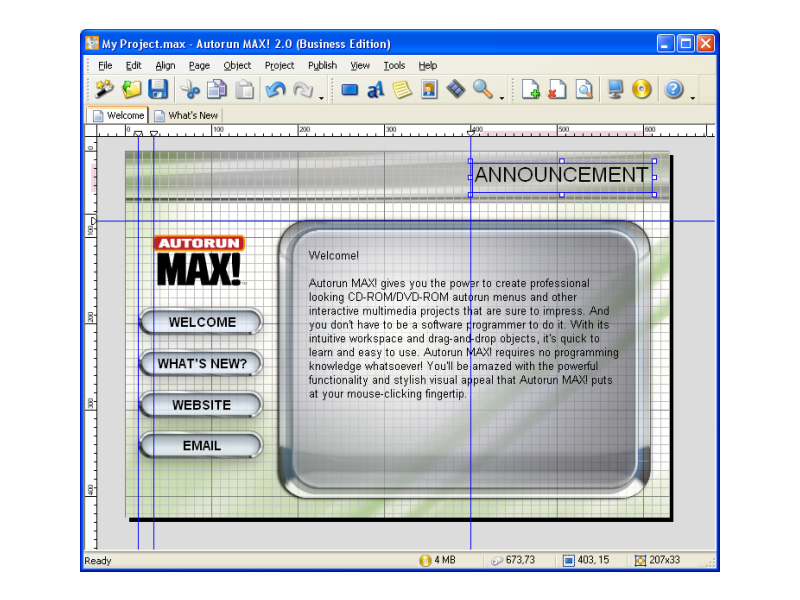
Task: Click the project size disc icon in the status bar
Action: pyautogui.click(x=425, y=561)
